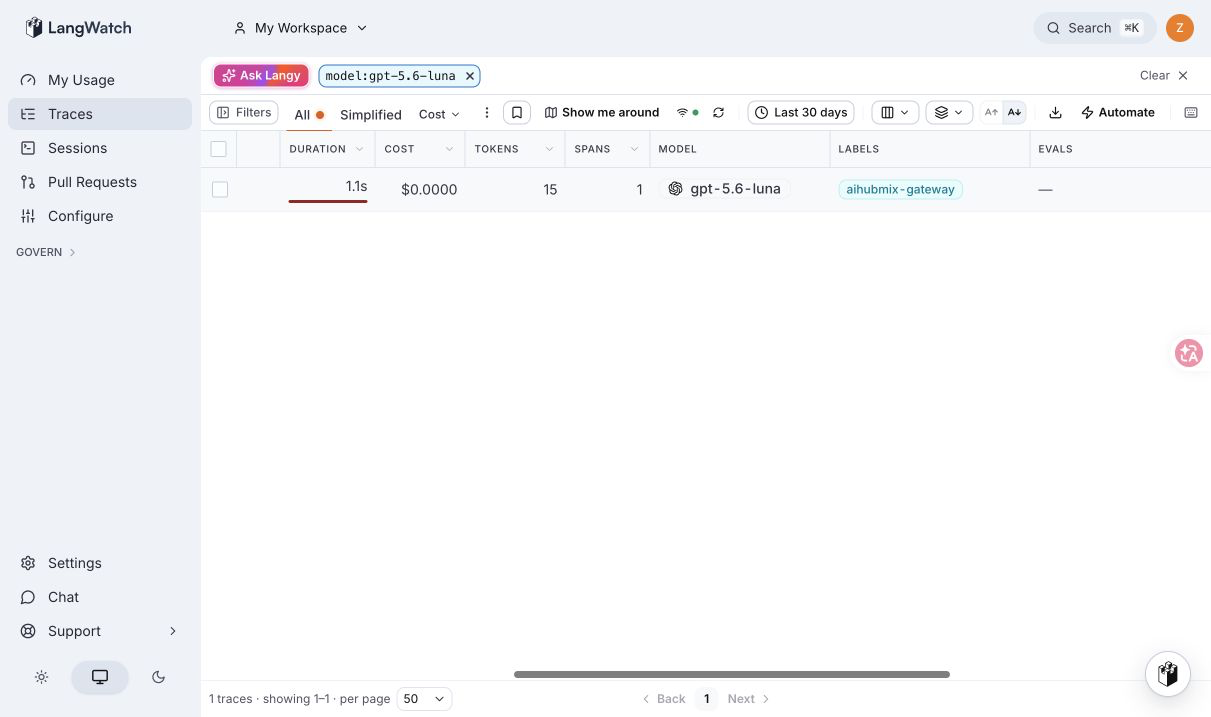The width and height of the screenshot is (1211, 717).
Task: Click the Automate button
Action: point(1118,112)
